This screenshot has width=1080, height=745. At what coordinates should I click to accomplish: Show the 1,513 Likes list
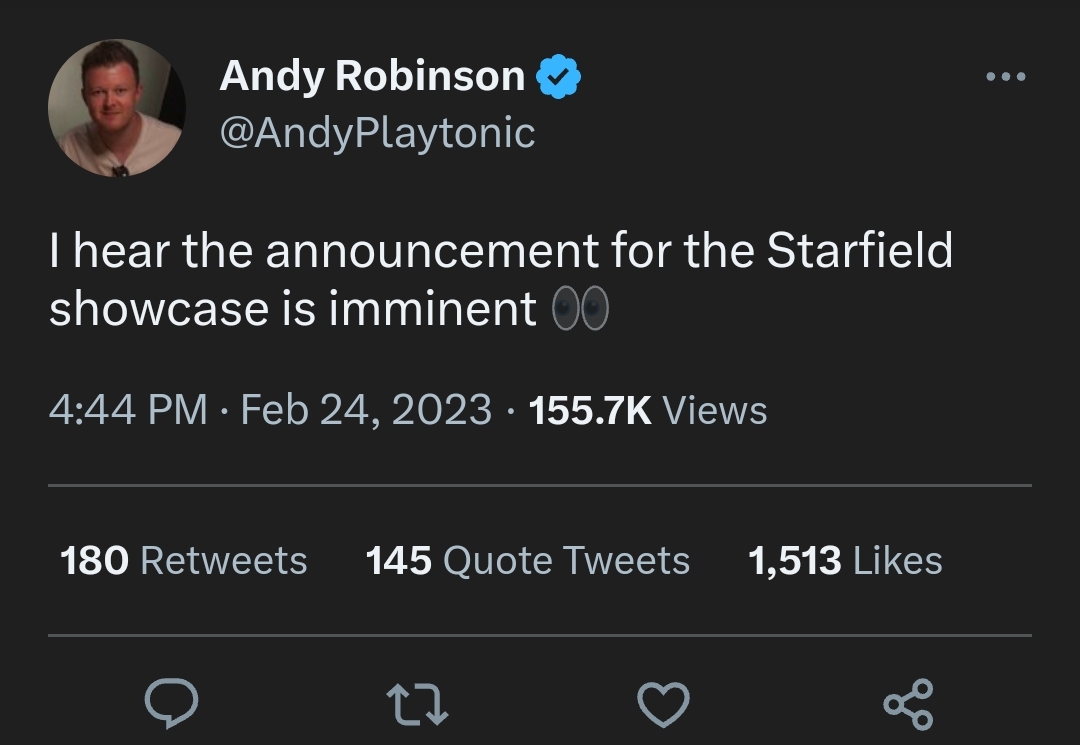click(x=845, y=561)
